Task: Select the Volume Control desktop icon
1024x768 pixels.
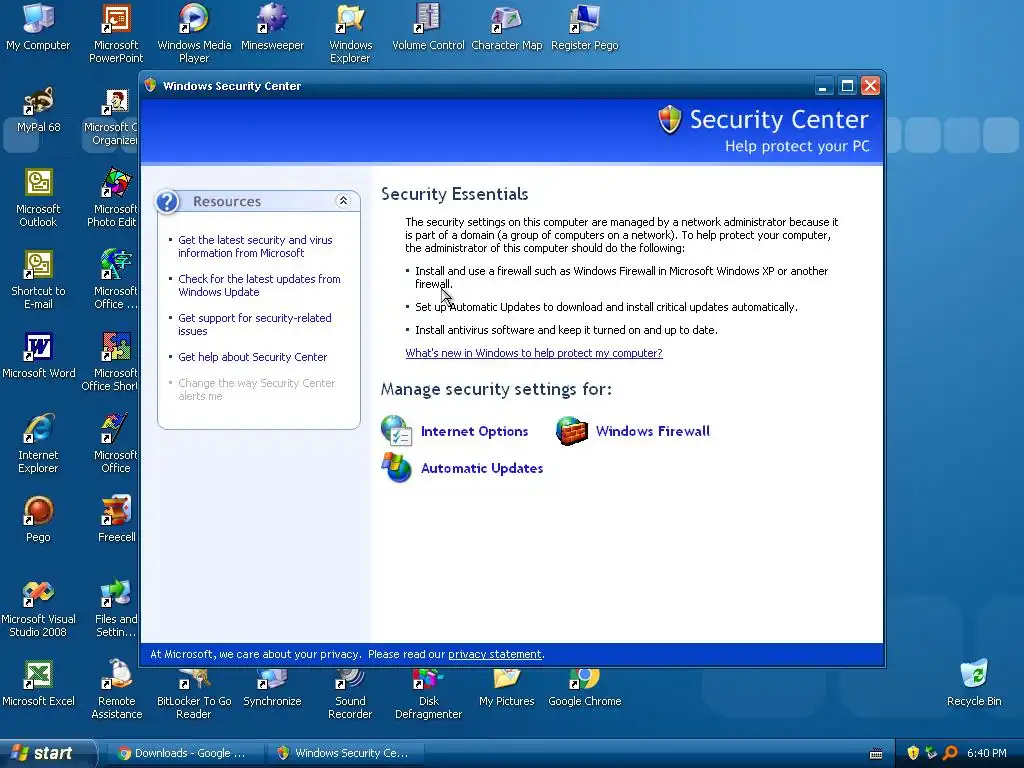Action: [x=428, y=26]
